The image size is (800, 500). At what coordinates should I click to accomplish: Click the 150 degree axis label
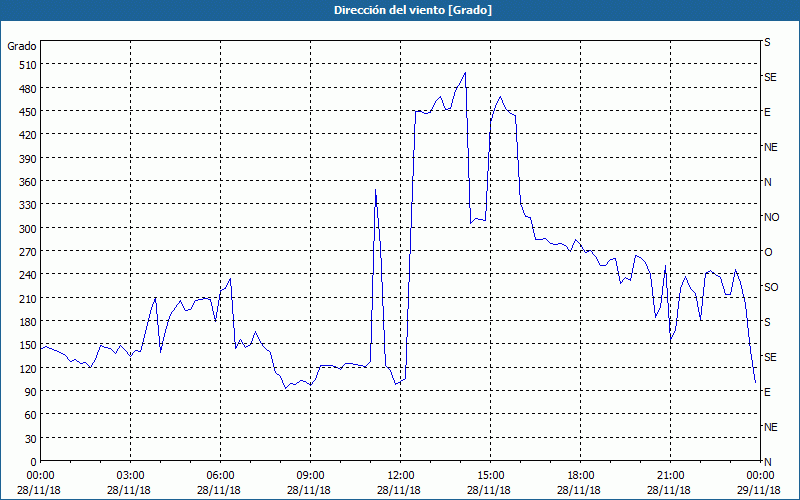[x=28, y=345]
